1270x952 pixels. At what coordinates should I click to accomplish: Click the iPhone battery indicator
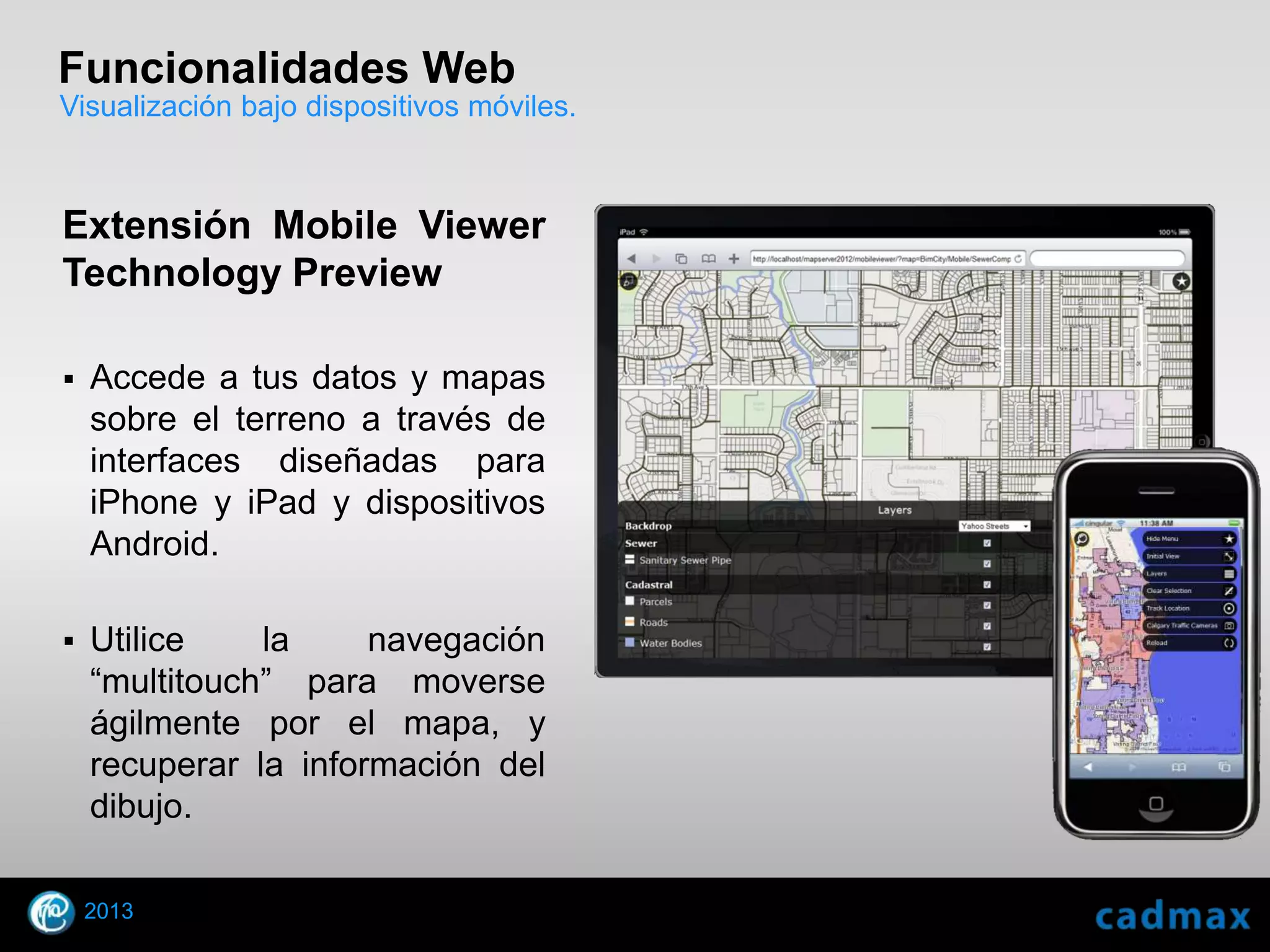[x=1235, y=523]
